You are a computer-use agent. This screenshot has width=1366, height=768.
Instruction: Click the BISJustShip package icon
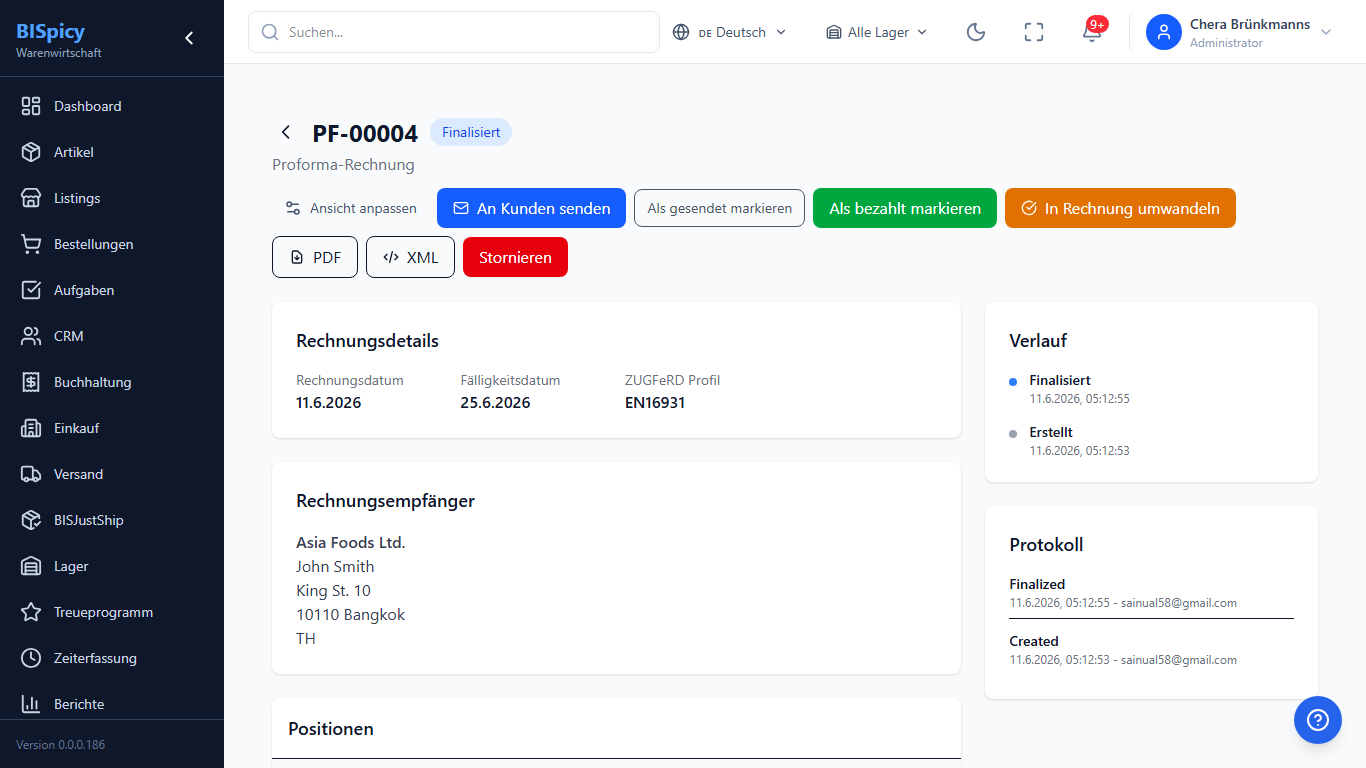31,520
